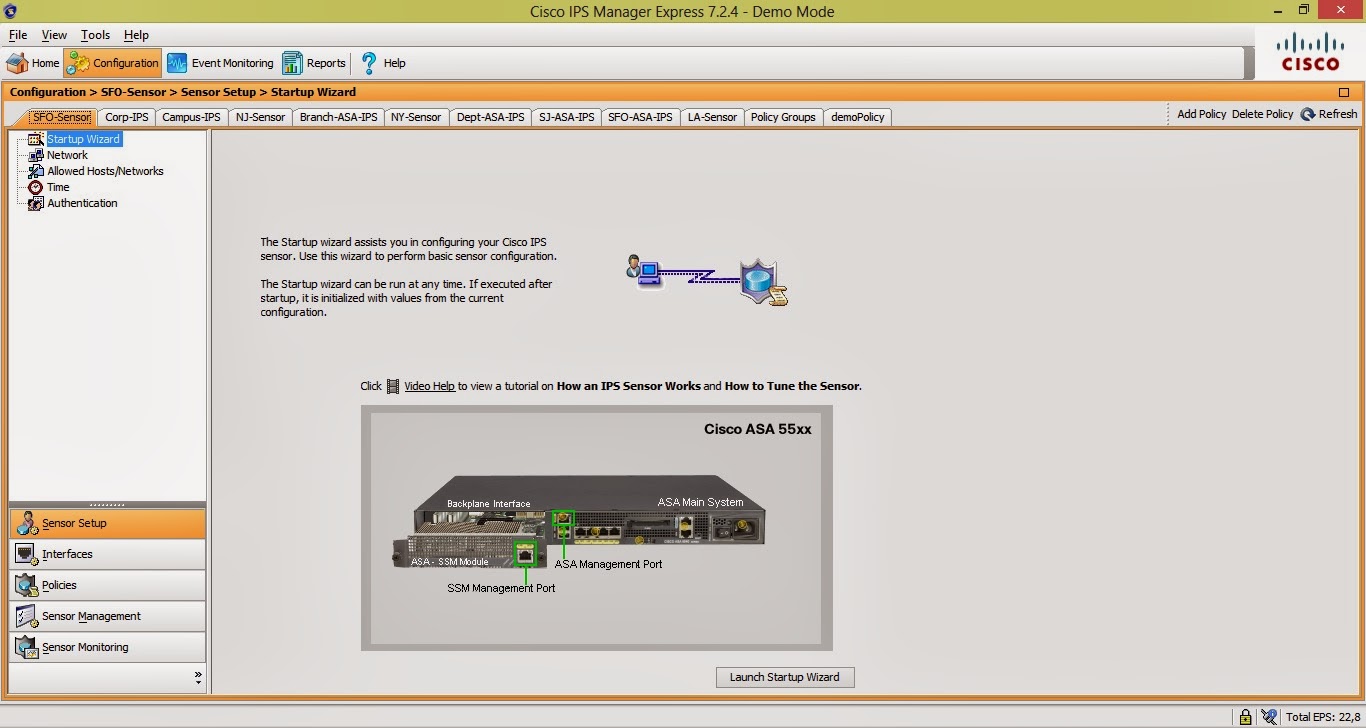The image size is (1366, 728).
Task: Click the Launch Startup Wizard button
Action: click(785, 677)
